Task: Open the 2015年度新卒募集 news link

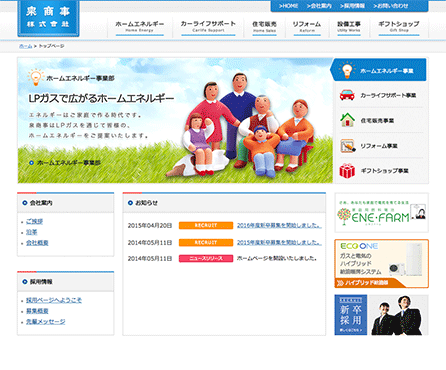Action: coord(279,243)
